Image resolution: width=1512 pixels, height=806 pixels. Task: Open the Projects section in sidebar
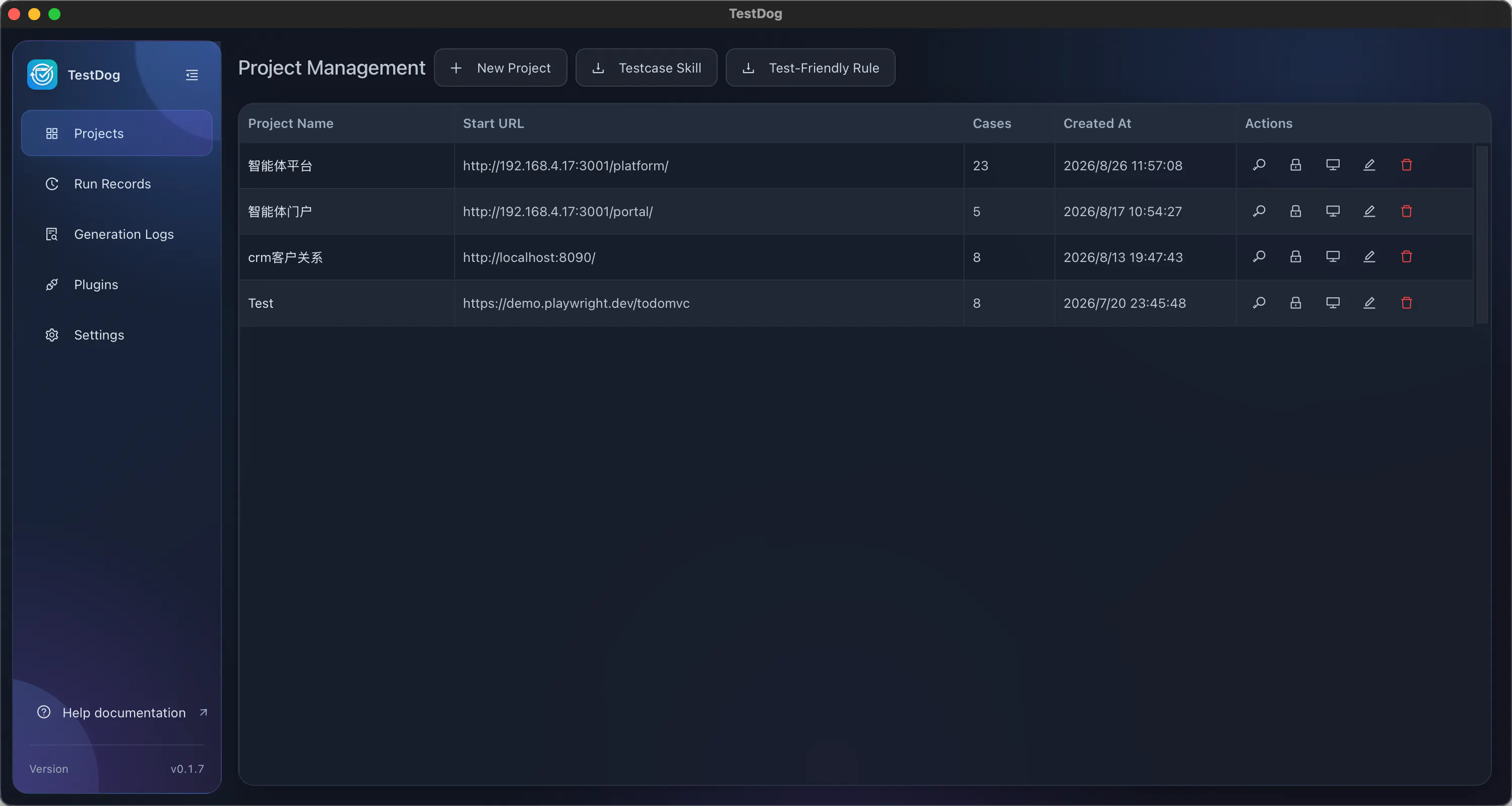[117, 133]
